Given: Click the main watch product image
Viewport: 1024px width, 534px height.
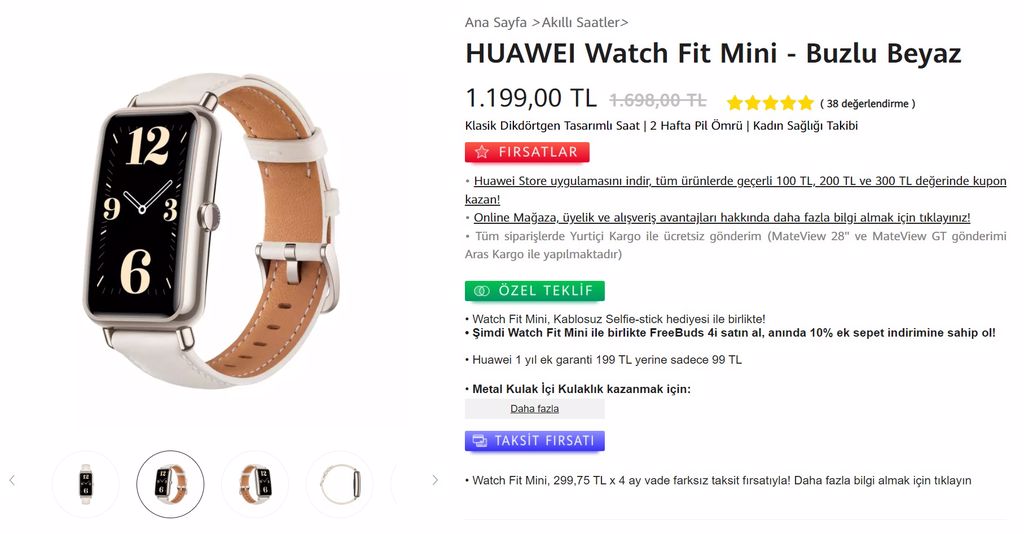Looking at the screenshot, I should [212, 232].
